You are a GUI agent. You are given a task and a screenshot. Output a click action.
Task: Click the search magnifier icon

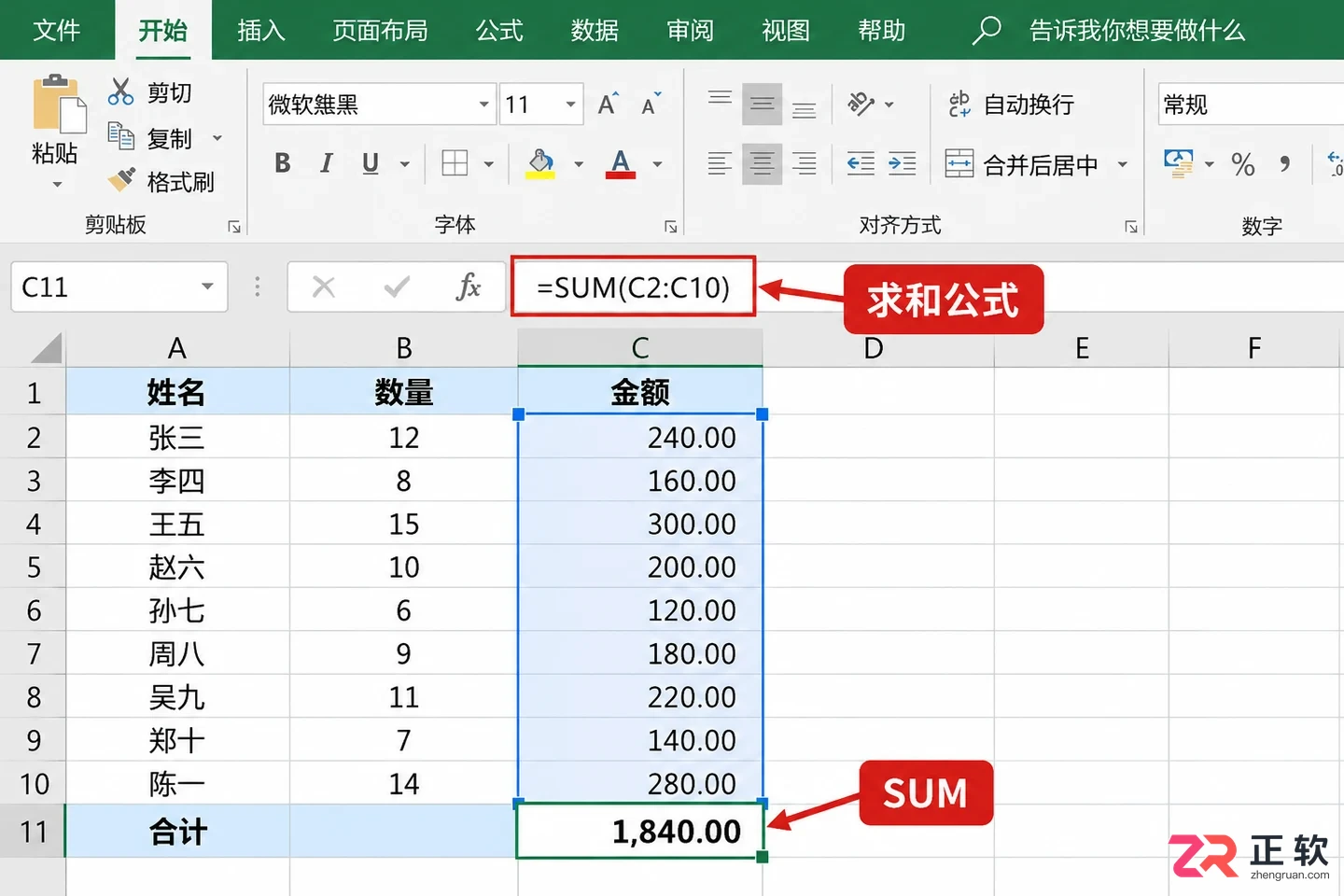coord(986,30)
